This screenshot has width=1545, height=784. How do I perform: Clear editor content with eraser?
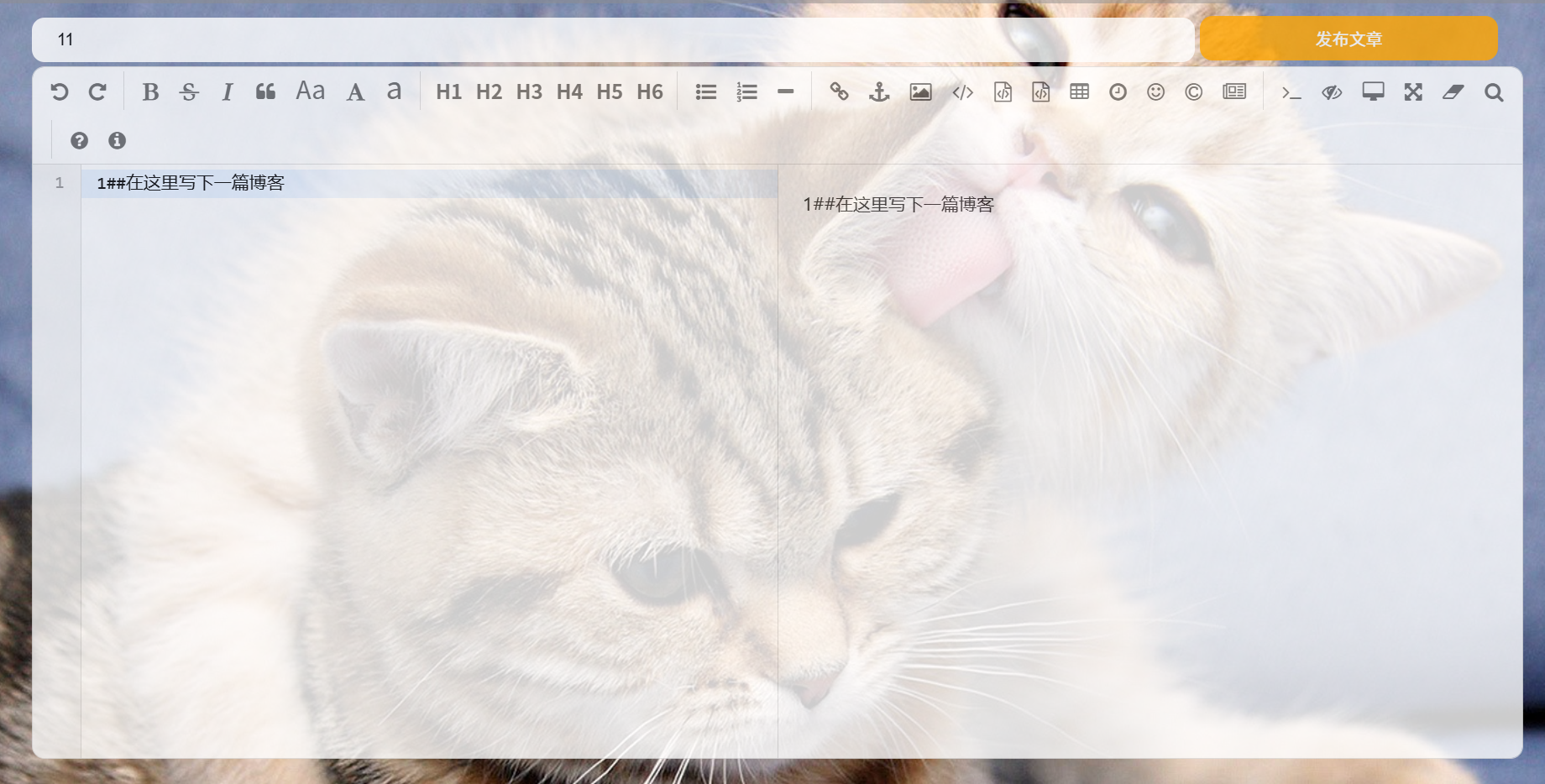pyautogui.click(x=1453, y=91)
